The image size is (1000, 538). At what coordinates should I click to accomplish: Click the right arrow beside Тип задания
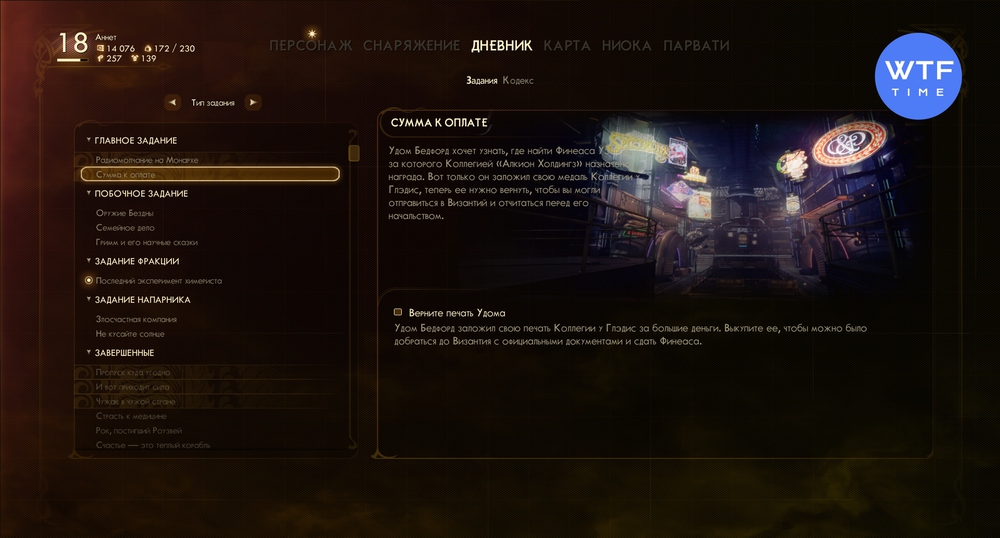pyautogui.click(x=253, y=102)
